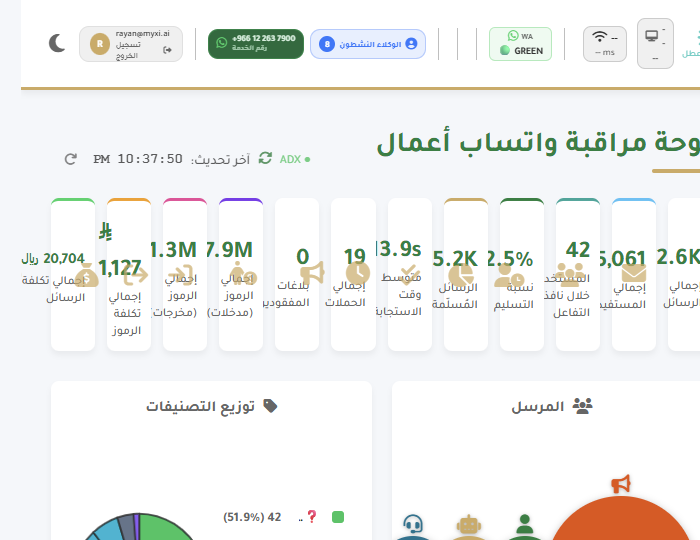Click WhatsApp icon in service number button
Image resolution: width=700 pixels, height=540 pixels.
point(221,43)
